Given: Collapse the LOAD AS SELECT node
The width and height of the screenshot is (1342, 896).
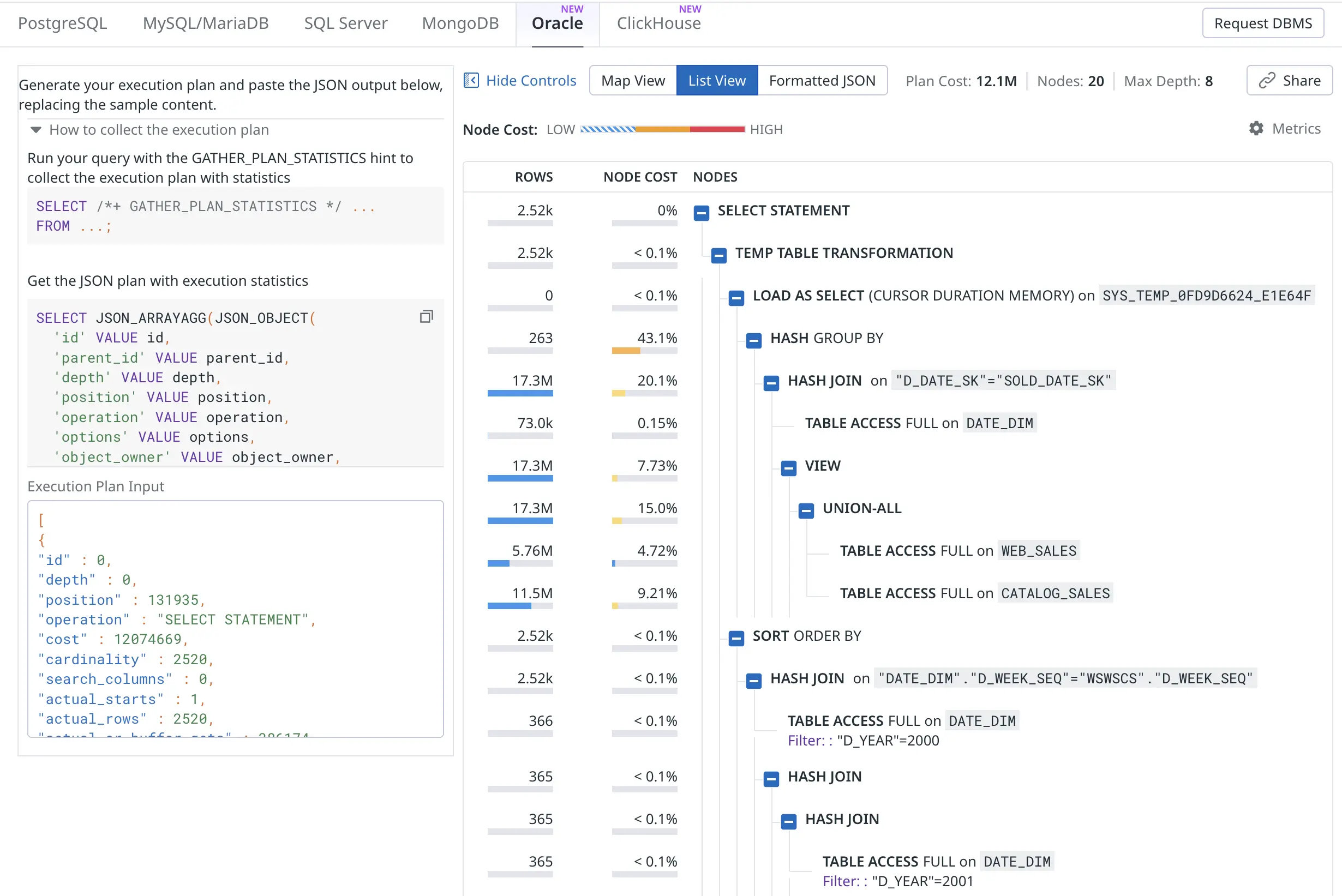Looking at the screenshot, I should [736, 298].
